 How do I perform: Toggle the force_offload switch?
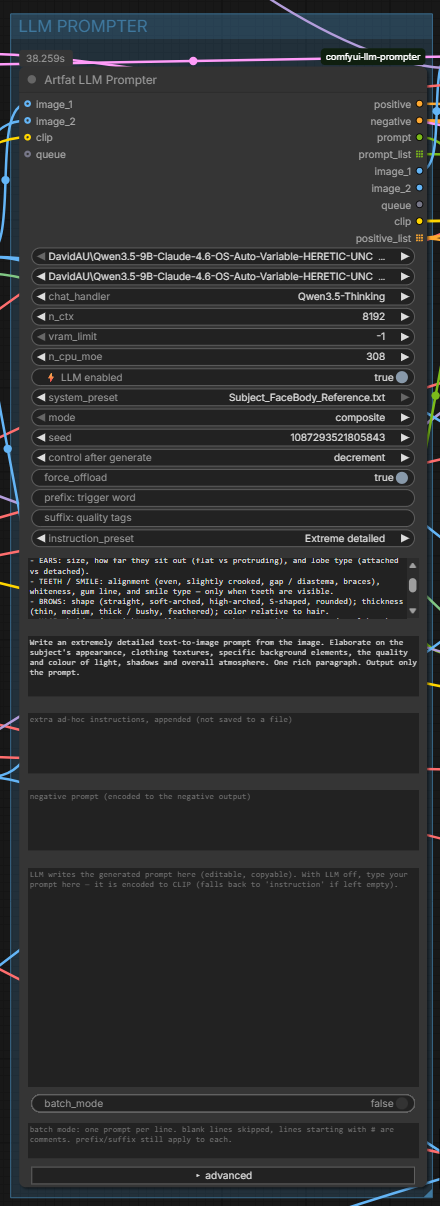pos(402,478)
